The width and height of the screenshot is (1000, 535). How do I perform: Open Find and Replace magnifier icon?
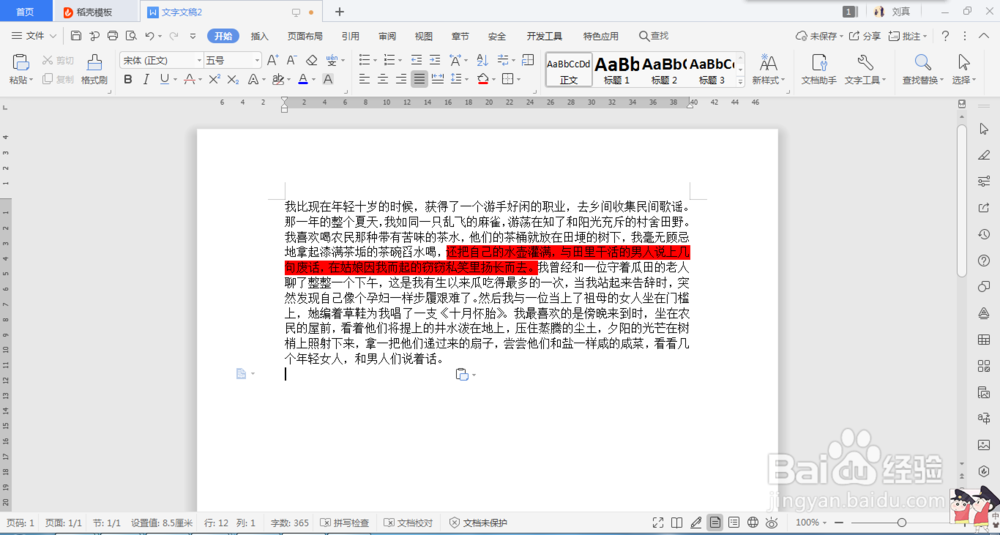pos(922,62)
